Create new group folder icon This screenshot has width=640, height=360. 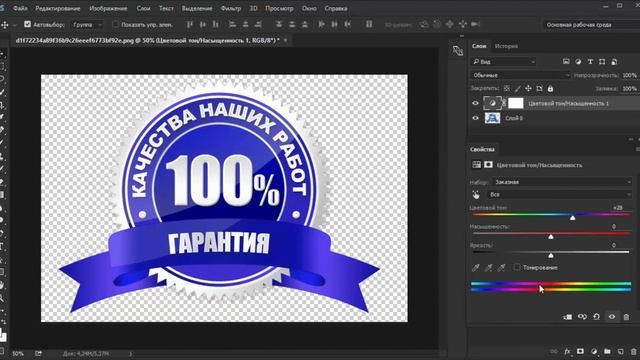coord(607,351)
